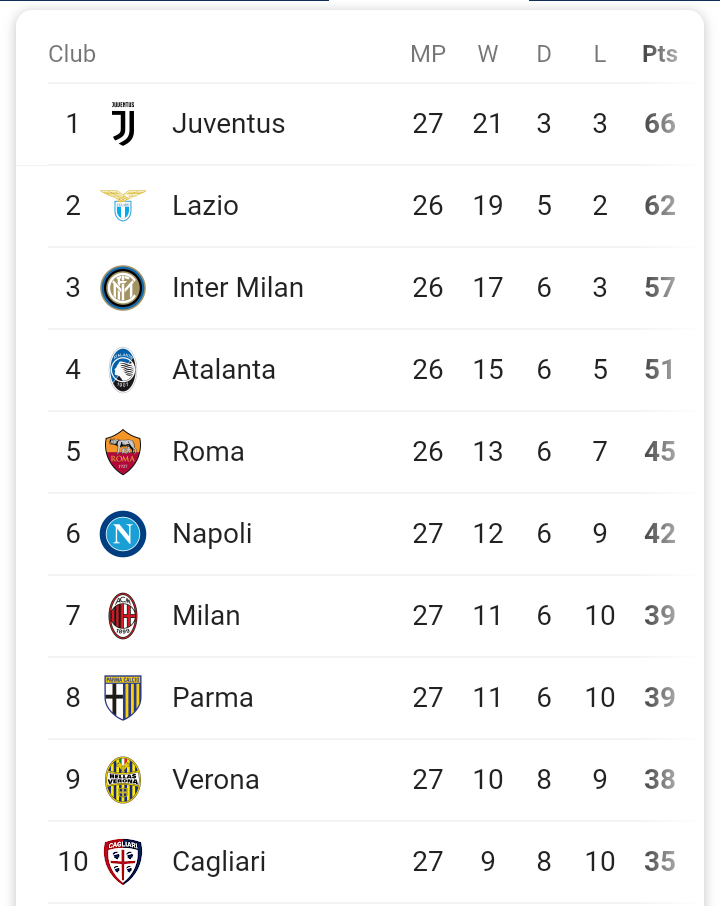Click the Napoli blue N logo
Screen dimensions: 720x906
point(123,534)
